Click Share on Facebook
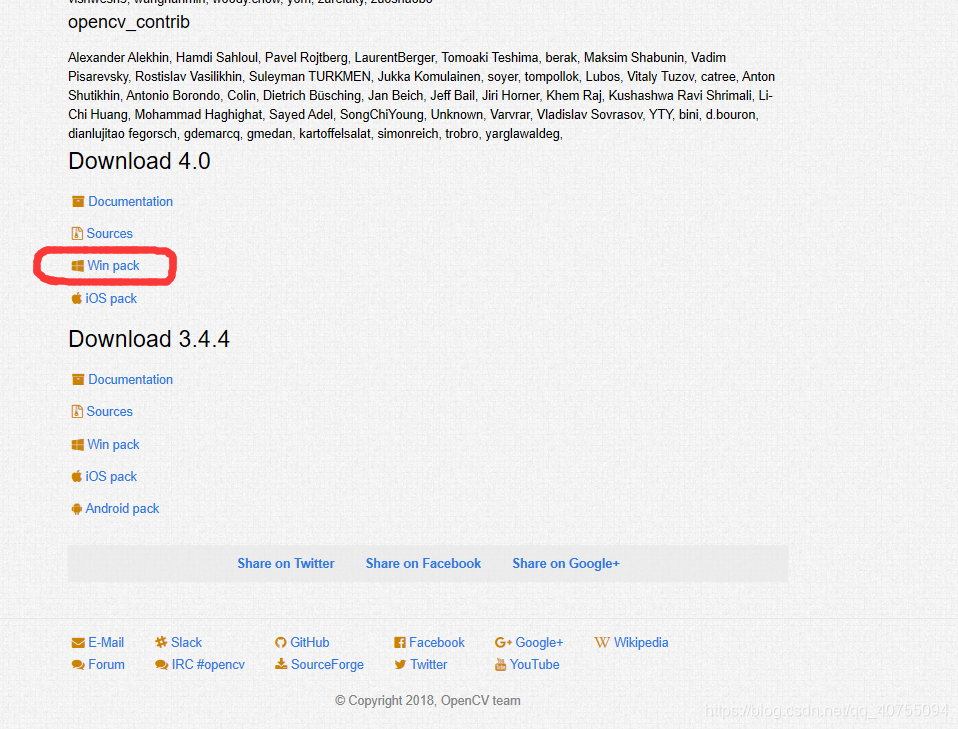This screenshot has height=729, width=958. pyautogui.click(x=423, y=563)
